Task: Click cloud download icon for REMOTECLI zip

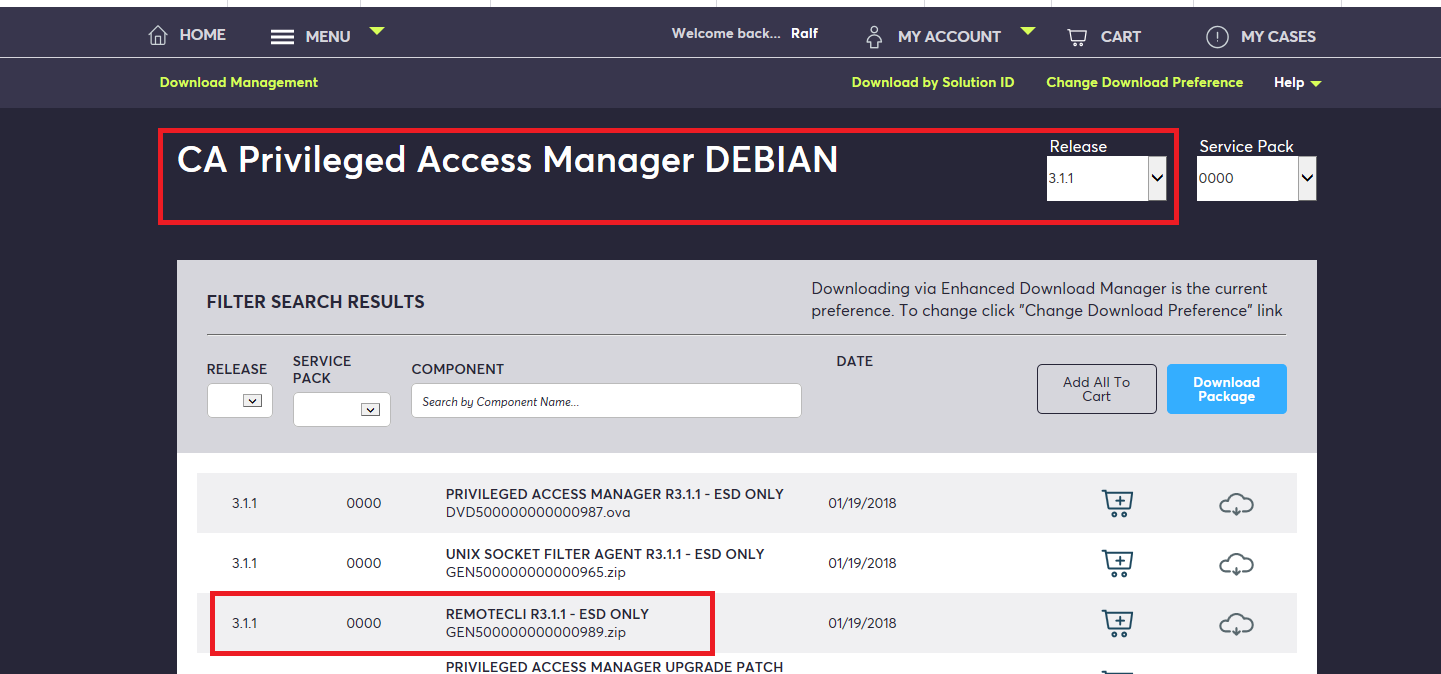Action: point(1236,623)
